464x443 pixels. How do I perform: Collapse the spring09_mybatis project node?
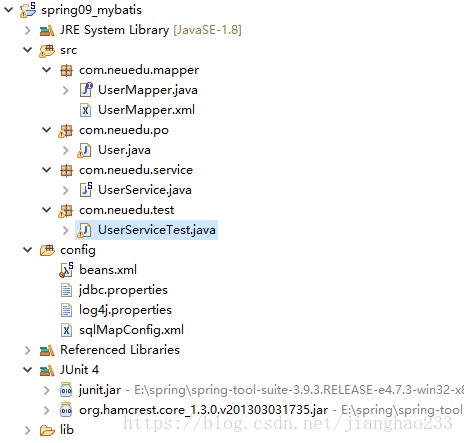(9, 10)
